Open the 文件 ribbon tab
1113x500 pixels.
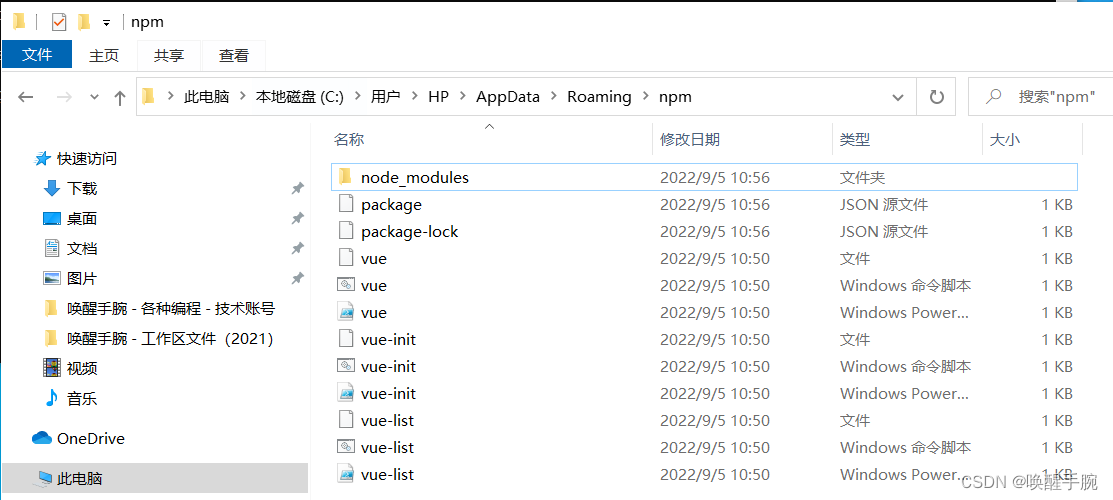(37, 55)
